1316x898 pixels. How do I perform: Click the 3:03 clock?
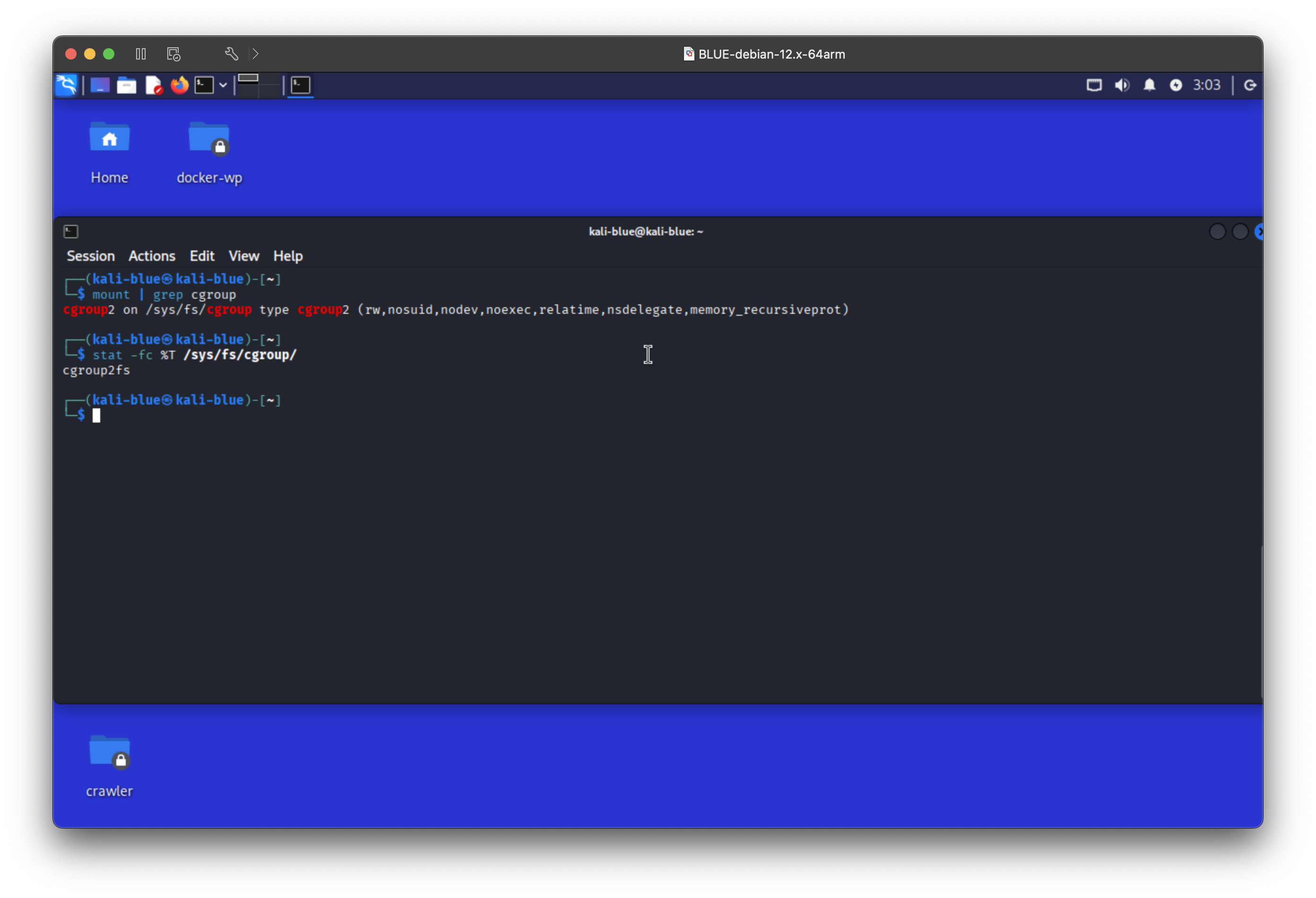(x=1206, y=86)
